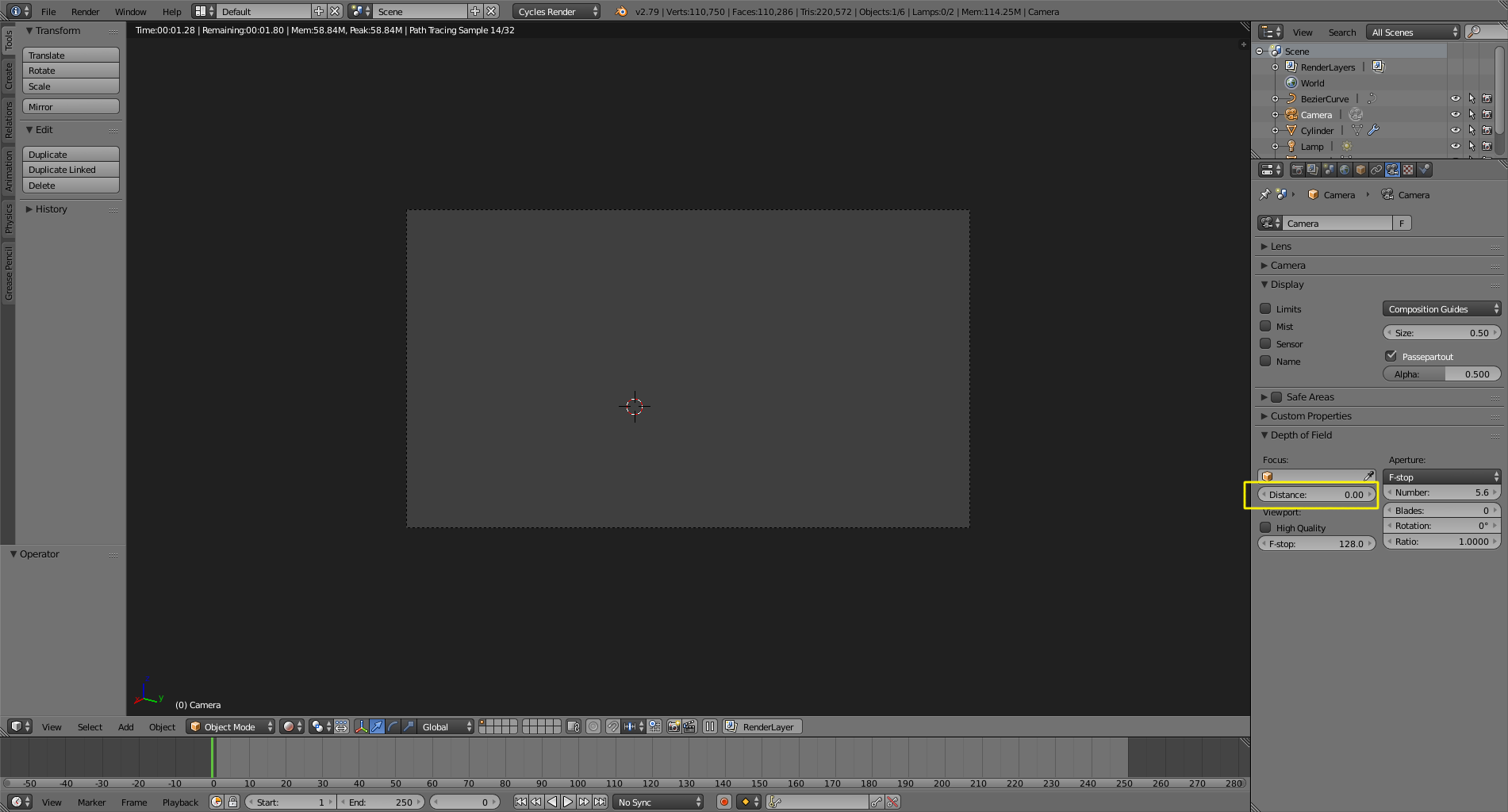Enable the Safe Areas checkbox
Screen dimensions: 1508x812
(1276, 396)
